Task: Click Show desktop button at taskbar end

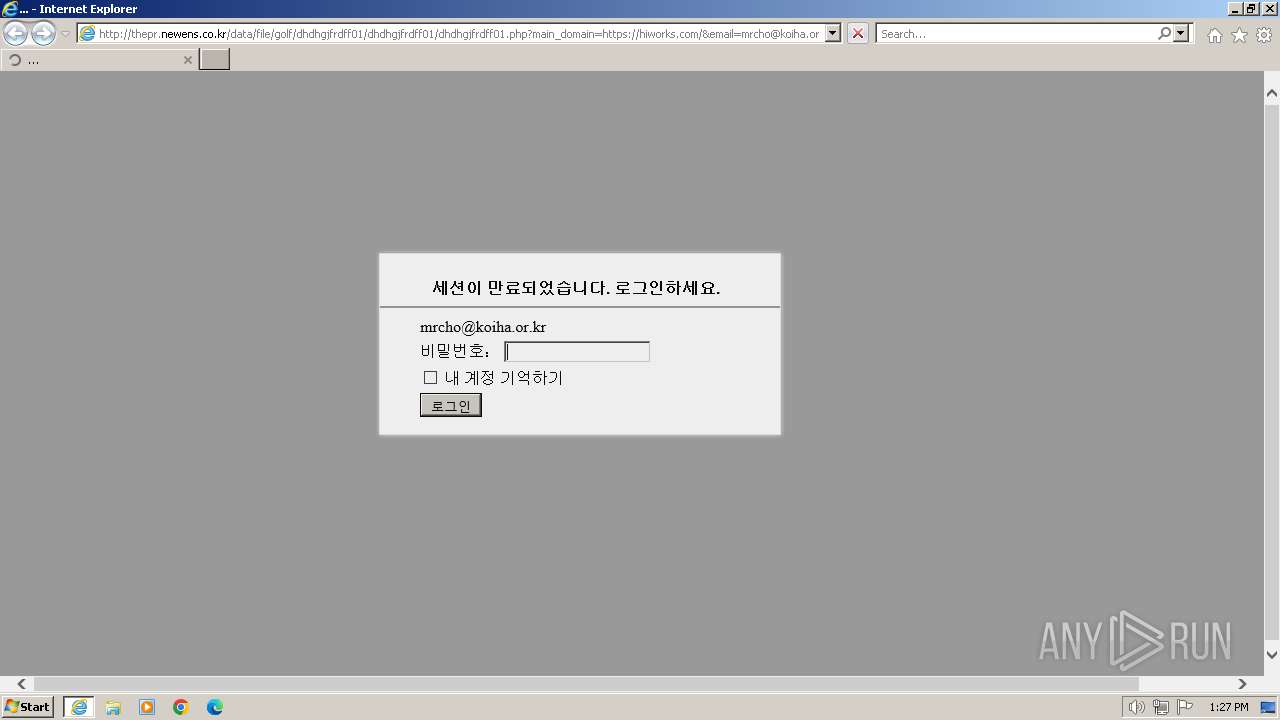Action: click(x=1269, y=708)
